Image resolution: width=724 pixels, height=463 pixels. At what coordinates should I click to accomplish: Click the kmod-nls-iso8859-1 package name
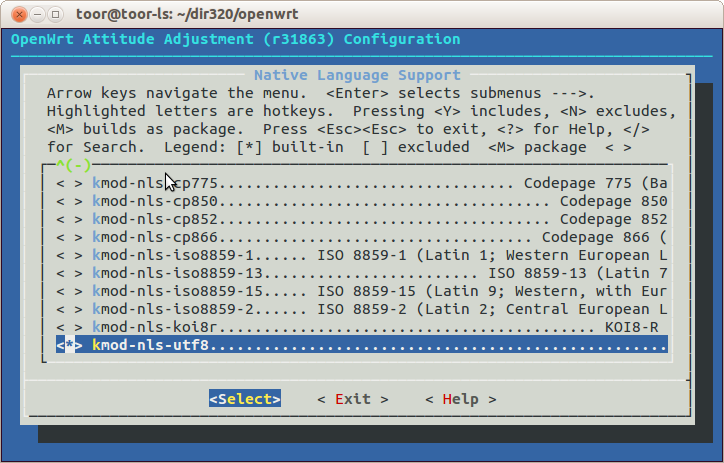coord(173,255)
